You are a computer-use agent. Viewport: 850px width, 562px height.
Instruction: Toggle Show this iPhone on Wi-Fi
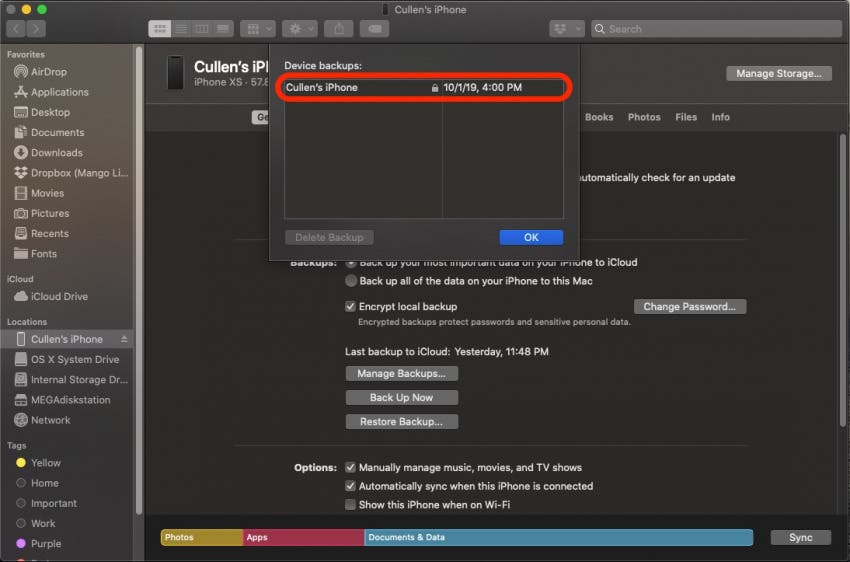click(x=350, y=505)
